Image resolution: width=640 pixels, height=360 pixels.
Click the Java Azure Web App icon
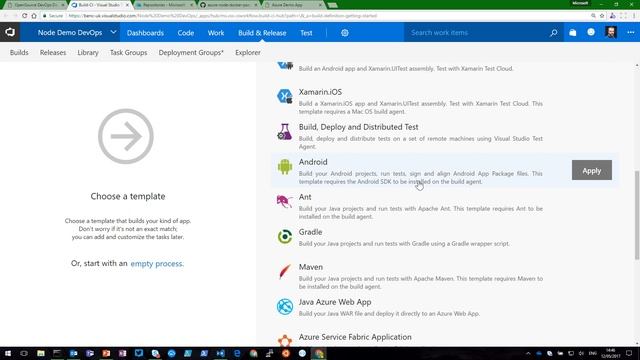tap(284, 307)
